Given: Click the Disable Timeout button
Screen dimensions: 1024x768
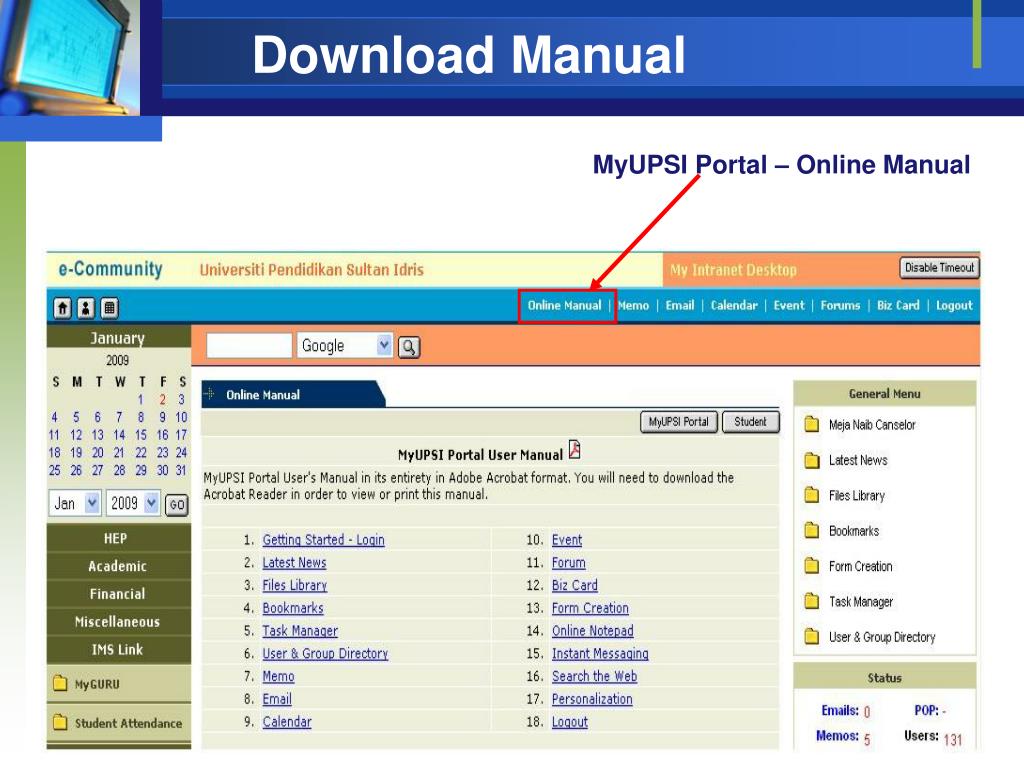Looking at the screenshot, I should point(939,268).
